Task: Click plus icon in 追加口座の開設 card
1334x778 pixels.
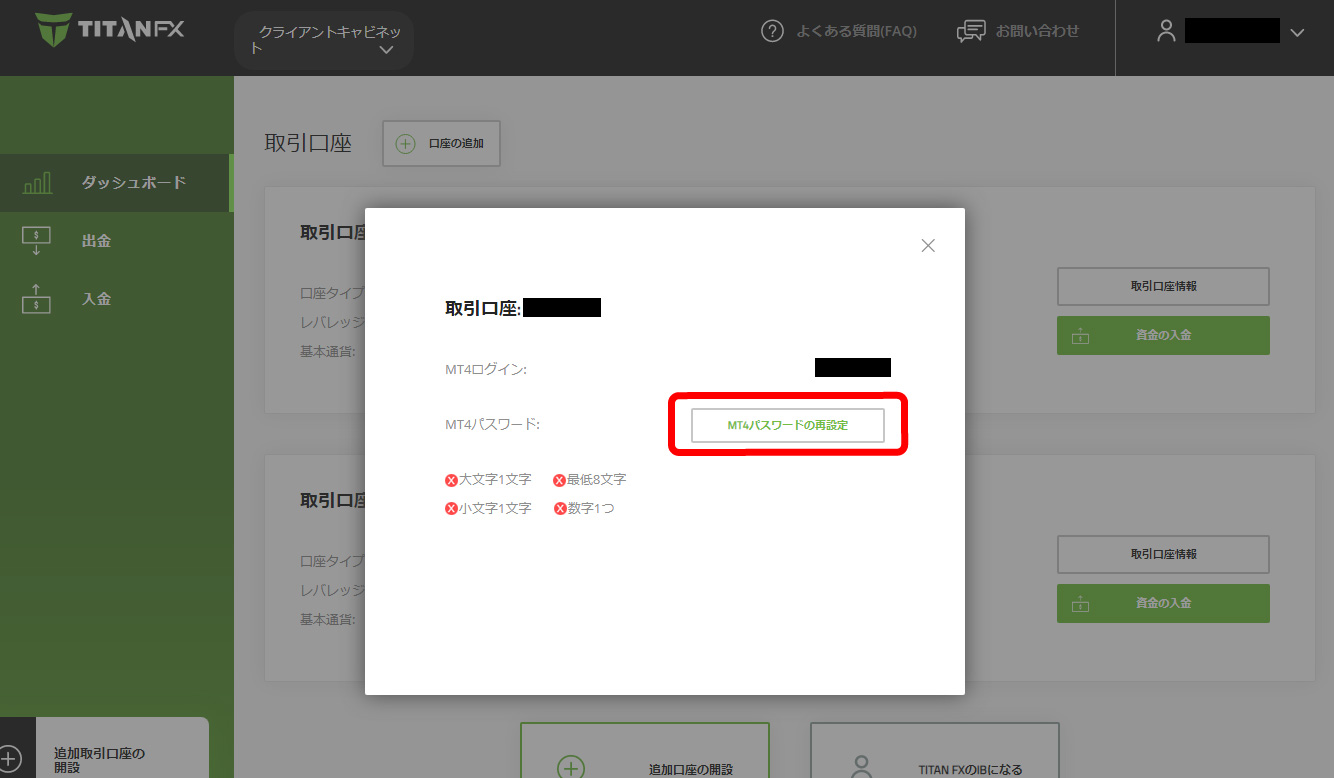Action: click(570, 769)
